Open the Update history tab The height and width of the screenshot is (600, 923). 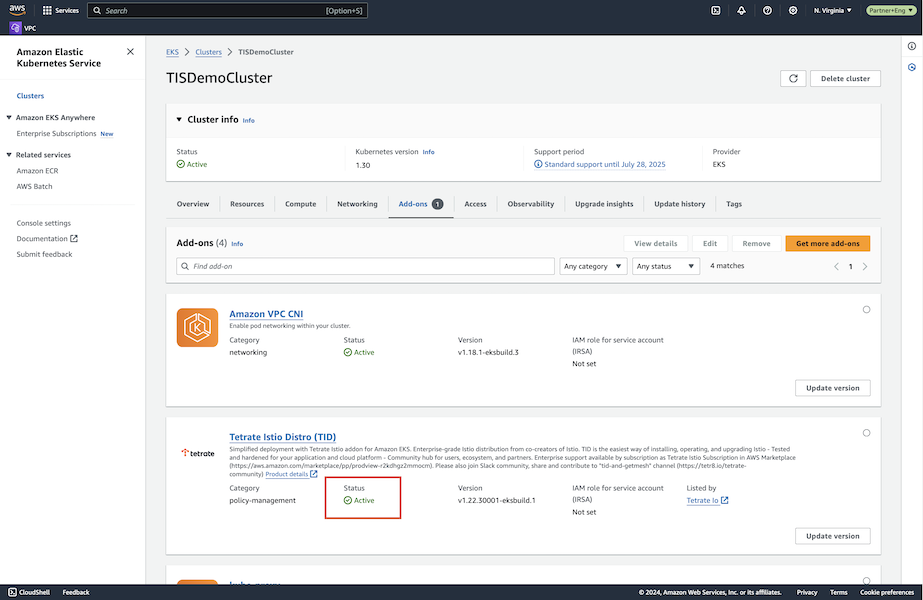[680, 204]
